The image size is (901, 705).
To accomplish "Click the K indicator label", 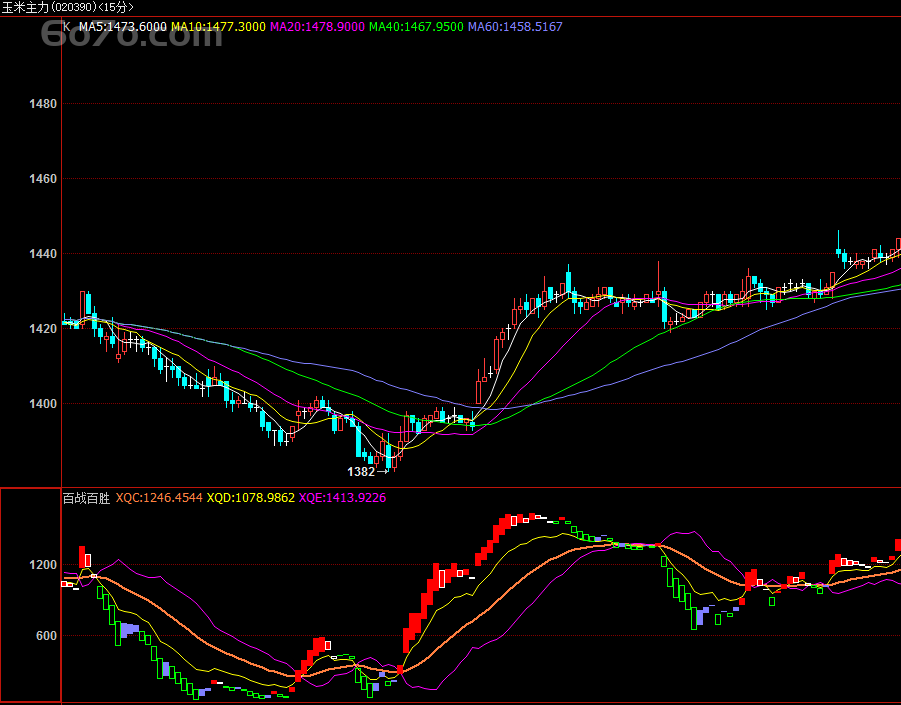I will coord(67,26).
